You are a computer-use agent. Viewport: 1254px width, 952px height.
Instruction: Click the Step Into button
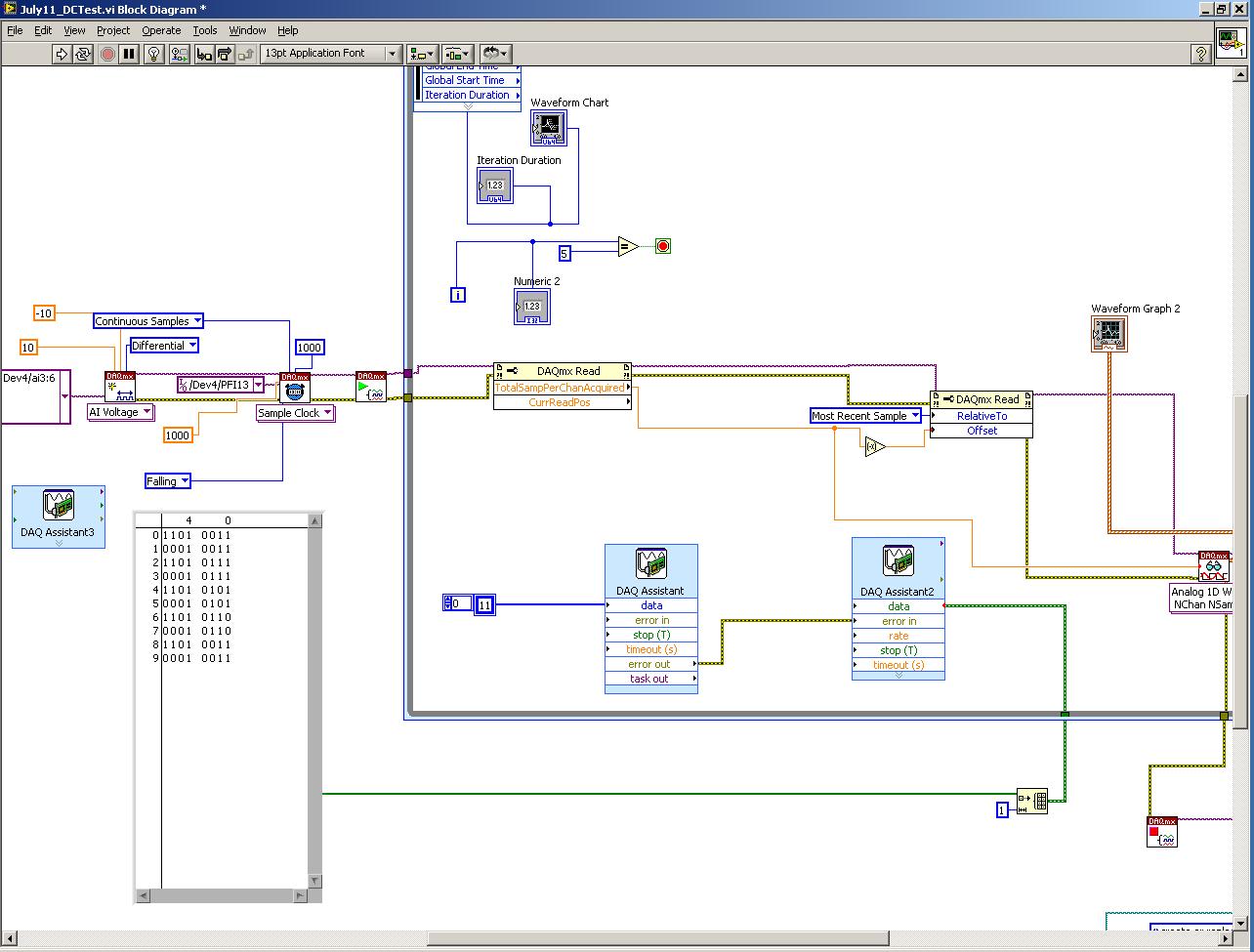point(204,54)
